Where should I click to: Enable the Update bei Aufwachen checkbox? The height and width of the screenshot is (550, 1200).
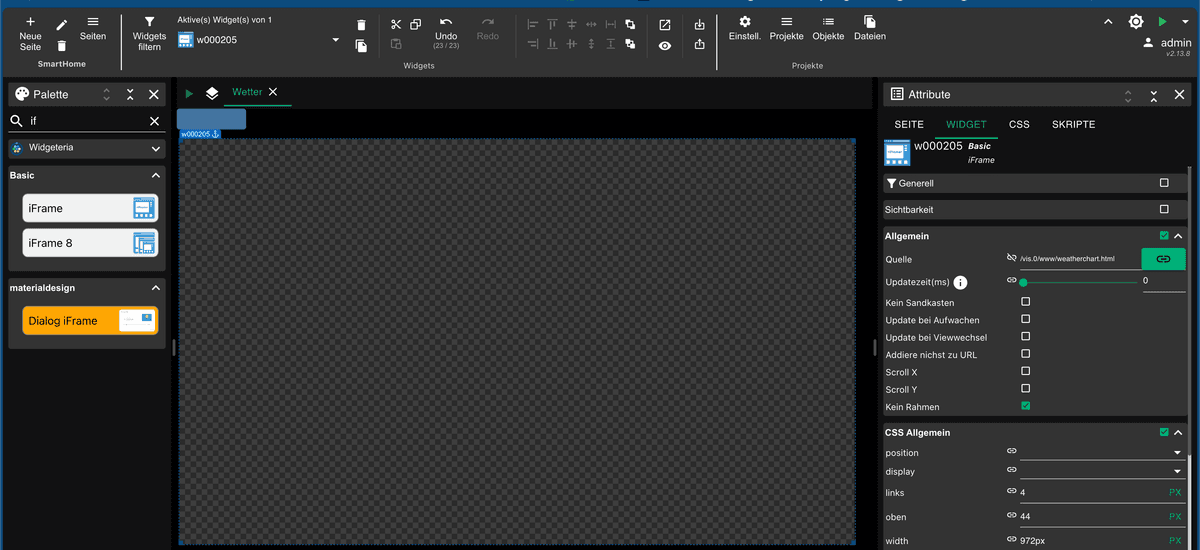(x=1026, y=319)
